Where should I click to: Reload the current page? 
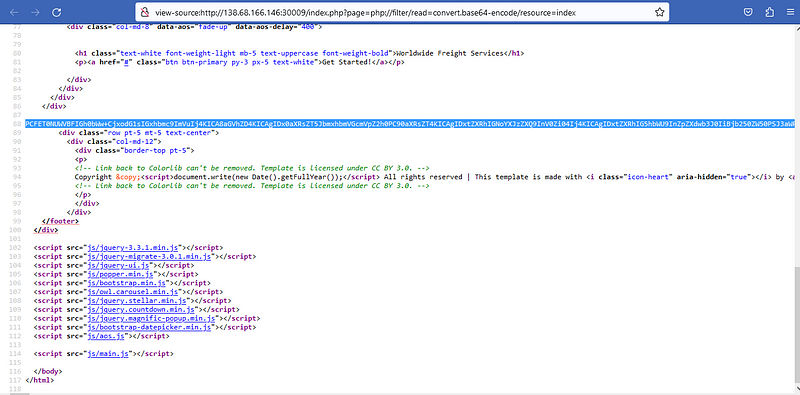[x=57, y=12]
